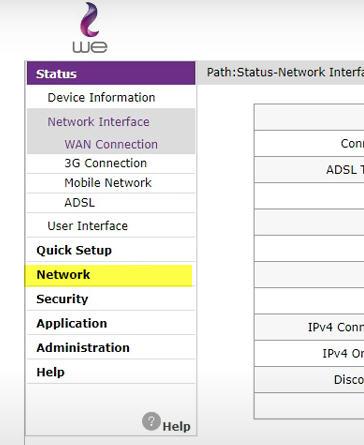
Task: Click the IPv4 On row label
Action: pyautogui.click(x=343, y=353)
